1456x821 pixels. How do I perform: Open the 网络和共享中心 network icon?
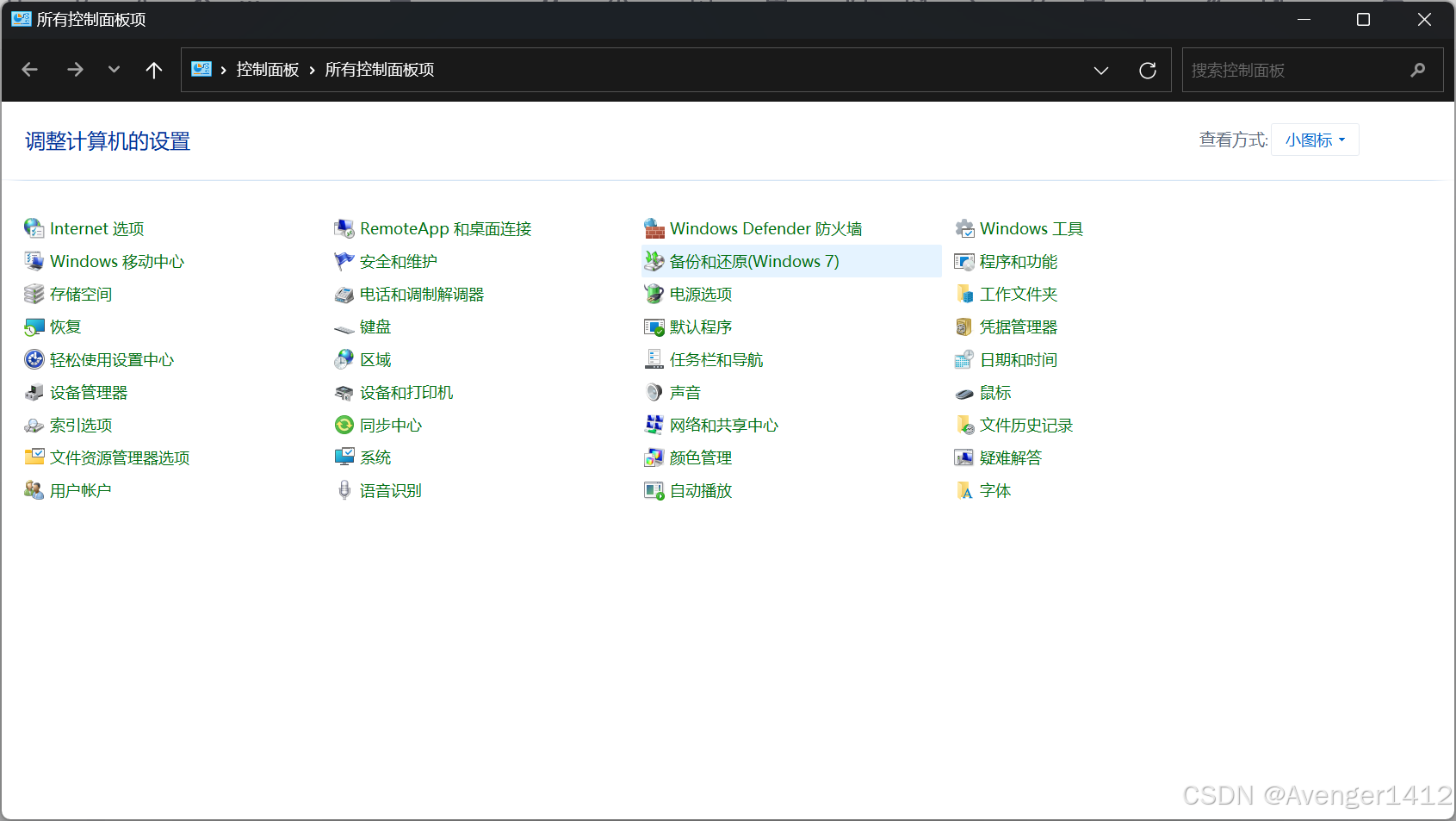654,425
